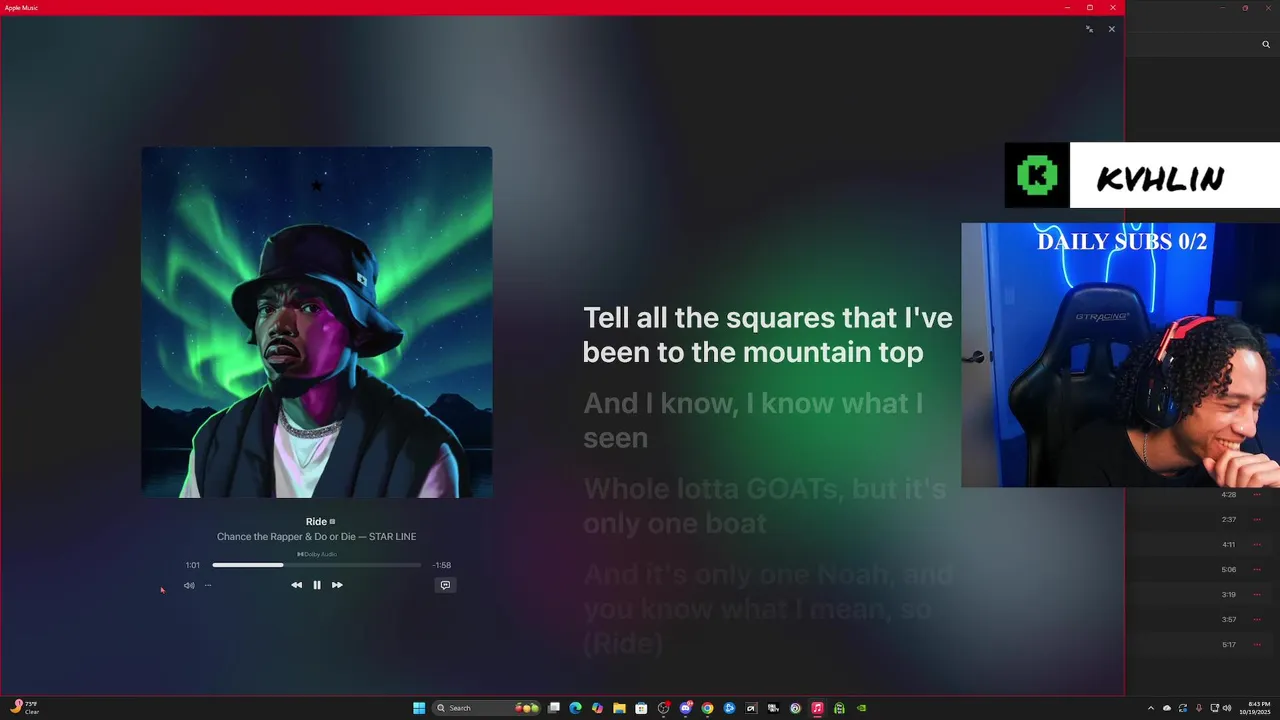
Task: Open Task View from the taskbar
Action: (x=553, y=708)
